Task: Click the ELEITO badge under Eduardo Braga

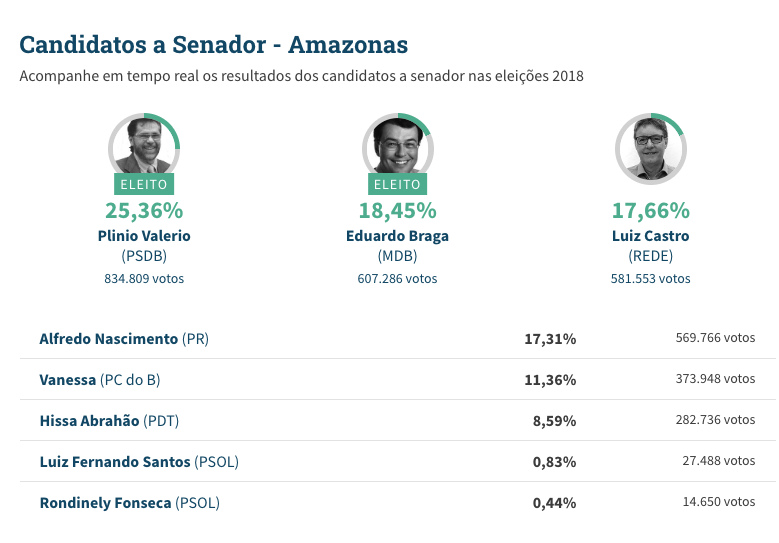Action: [397, 184]
